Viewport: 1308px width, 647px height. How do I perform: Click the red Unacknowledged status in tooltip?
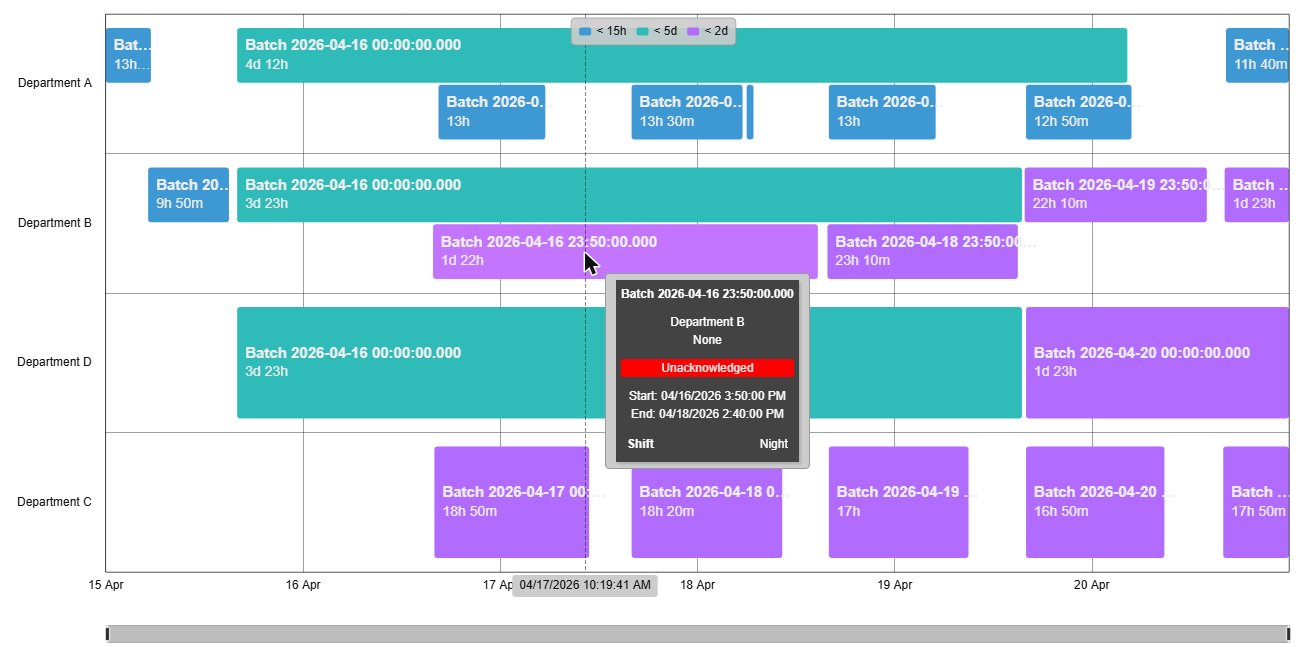(707, 368)
